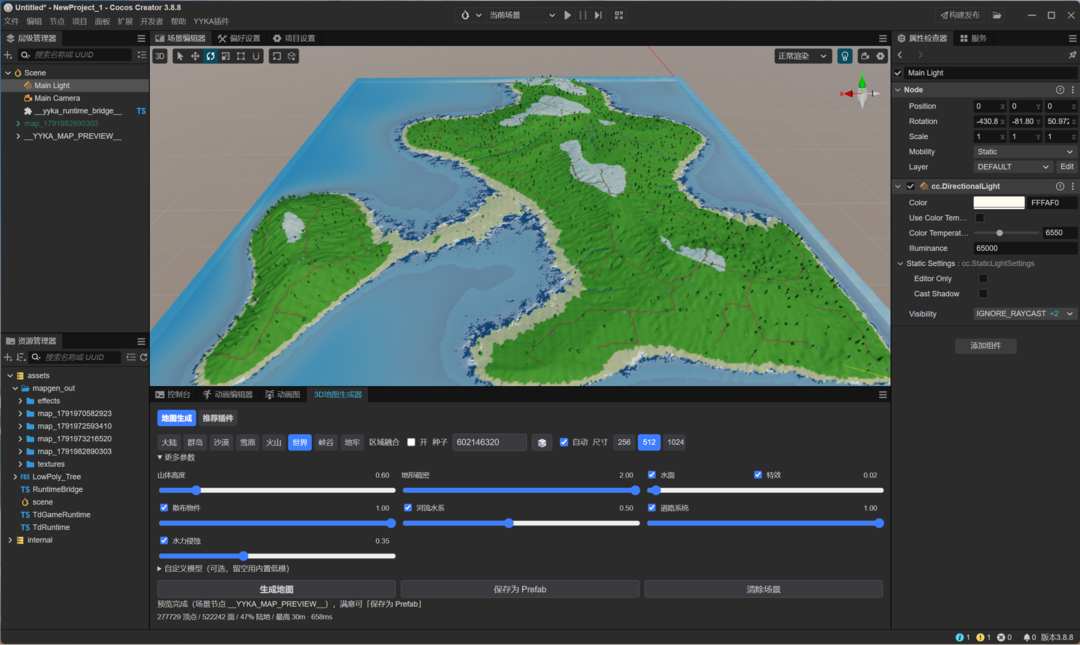Open the Visibility IGNORE_RAYCAST dropdown
Image resolution: width=1080 pixels, height=645 pixels.
tap(1024, 314)
